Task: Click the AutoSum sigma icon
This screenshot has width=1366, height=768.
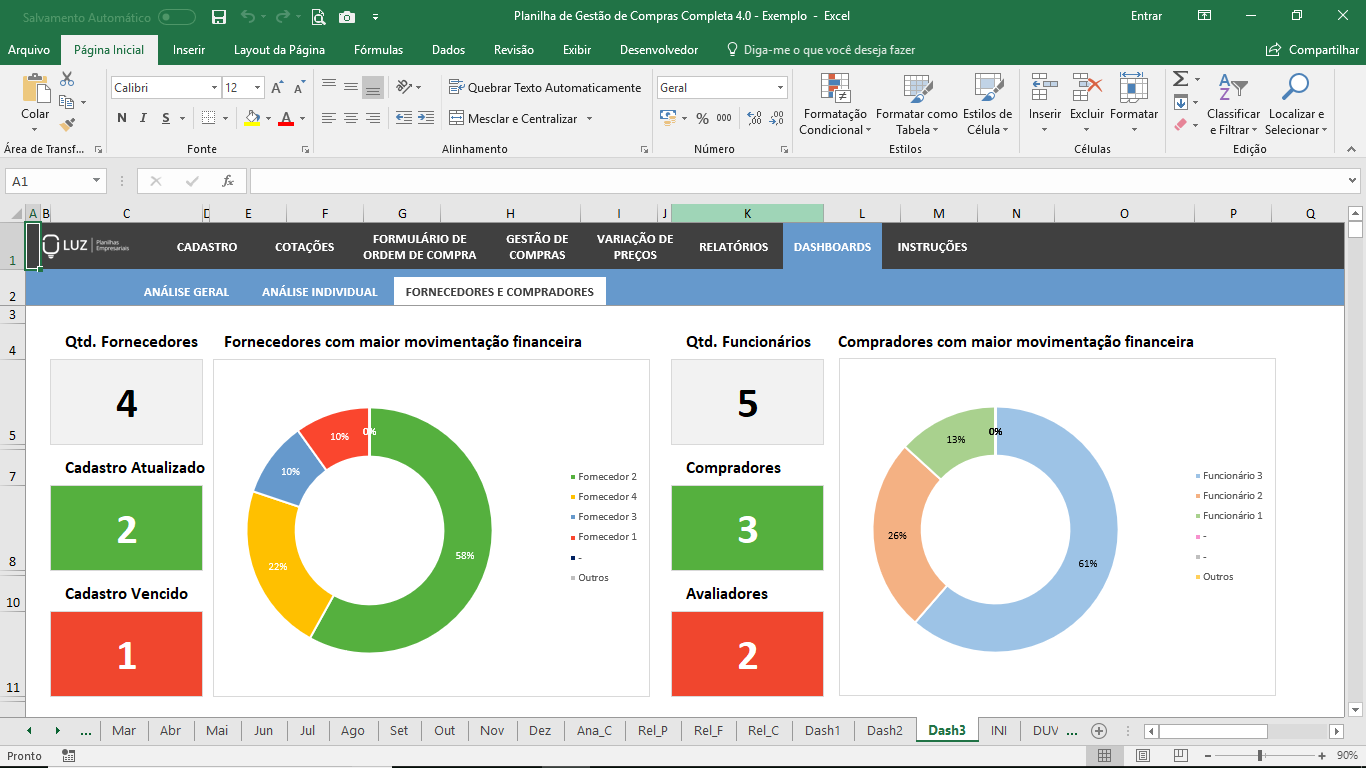Action: click(1180, 79)
